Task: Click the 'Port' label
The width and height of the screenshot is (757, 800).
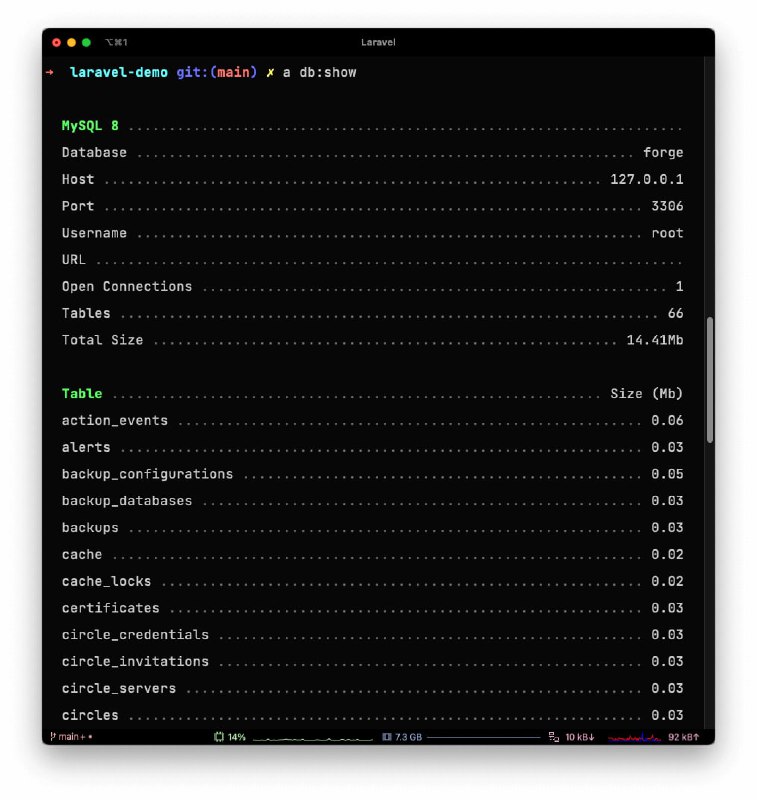Action: pyautogui.click(x=78, y=206)
